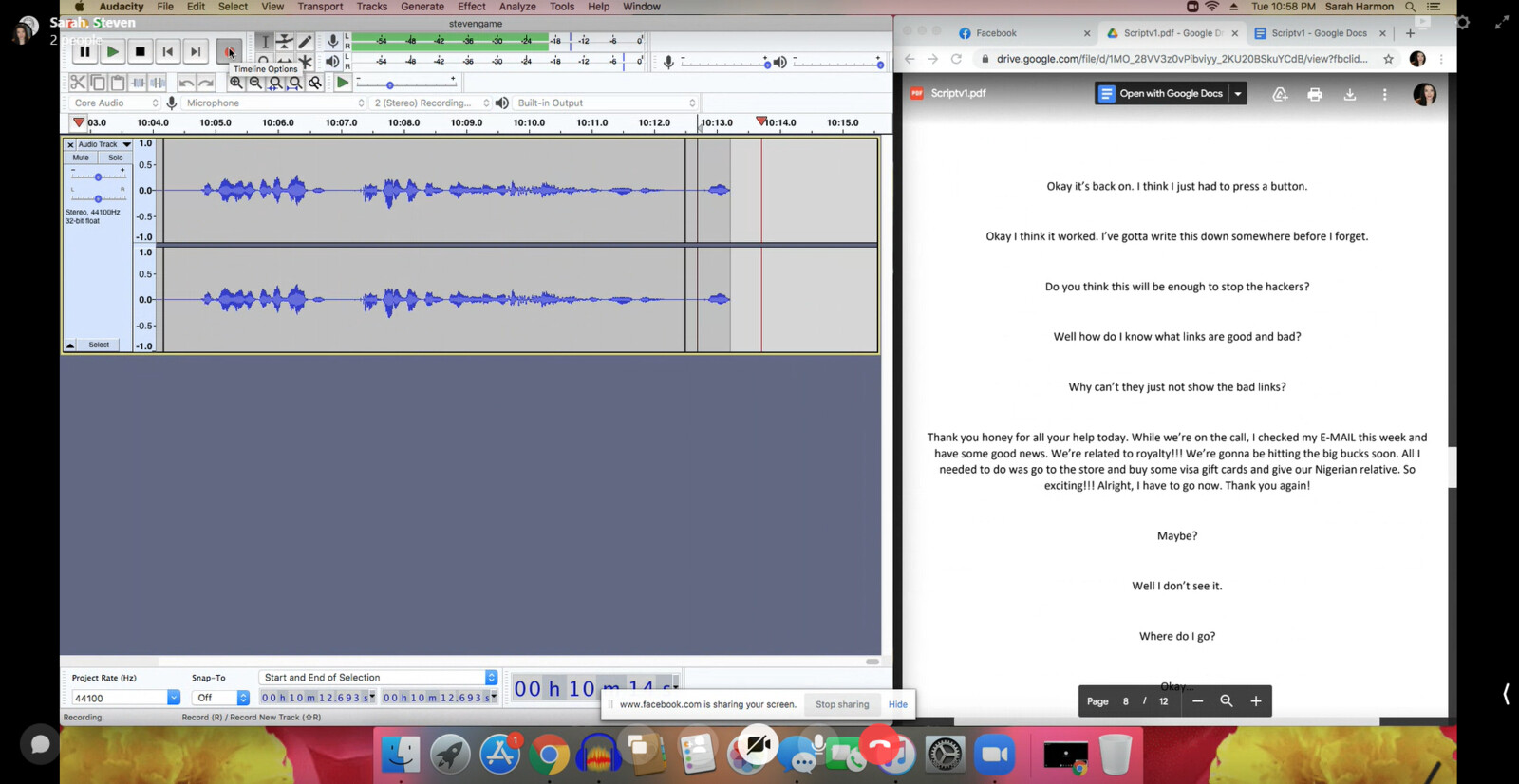Click the 10:10.0 mark on the timeline ruler

[529, 122]
